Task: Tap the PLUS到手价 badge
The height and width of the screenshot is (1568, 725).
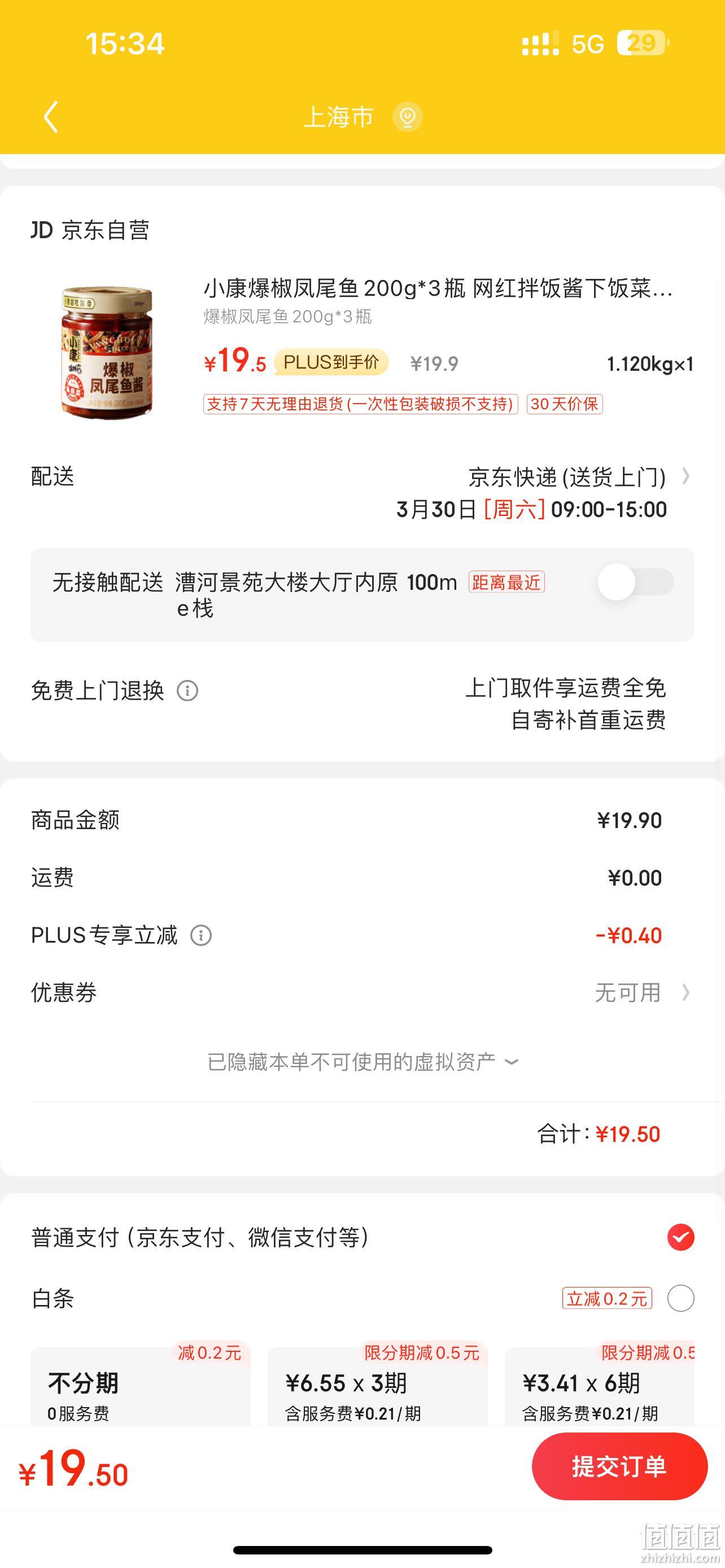Action: tap(331, 362)
